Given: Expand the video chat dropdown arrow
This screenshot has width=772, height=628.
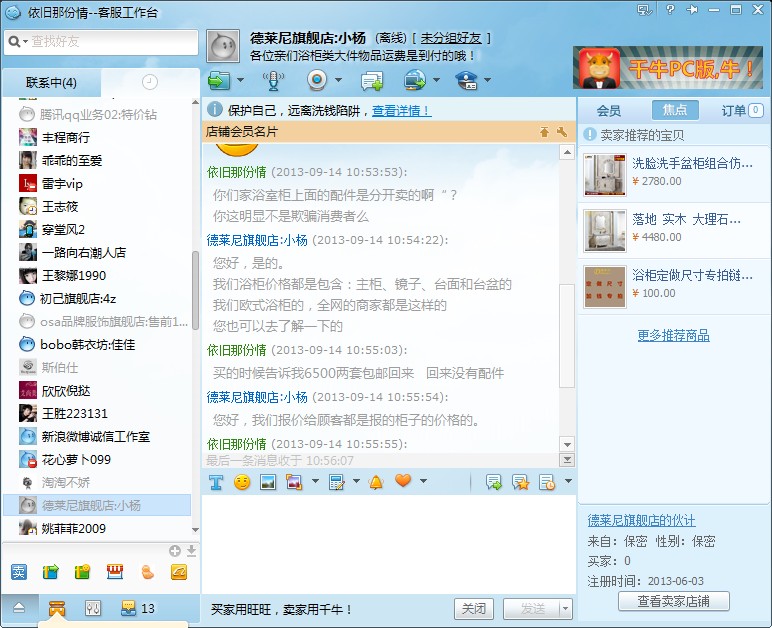Looking at the screenshot, I should point(339,80).
